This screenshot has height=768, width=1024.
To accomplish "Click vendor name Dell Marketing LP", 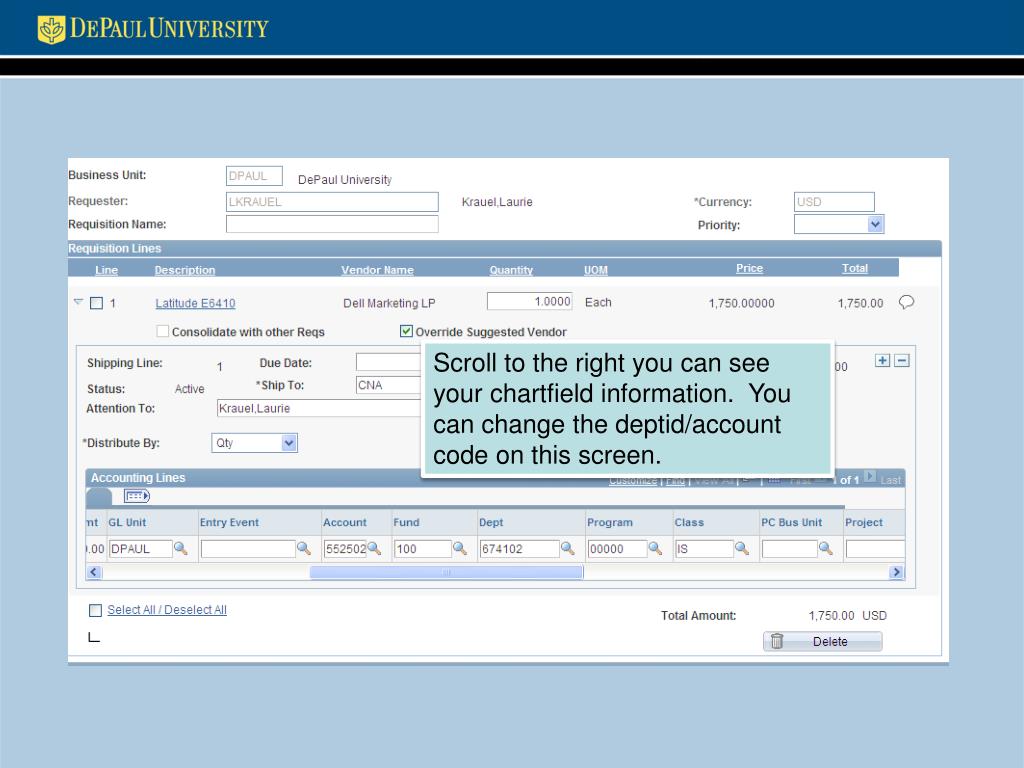I will (389, 303).
